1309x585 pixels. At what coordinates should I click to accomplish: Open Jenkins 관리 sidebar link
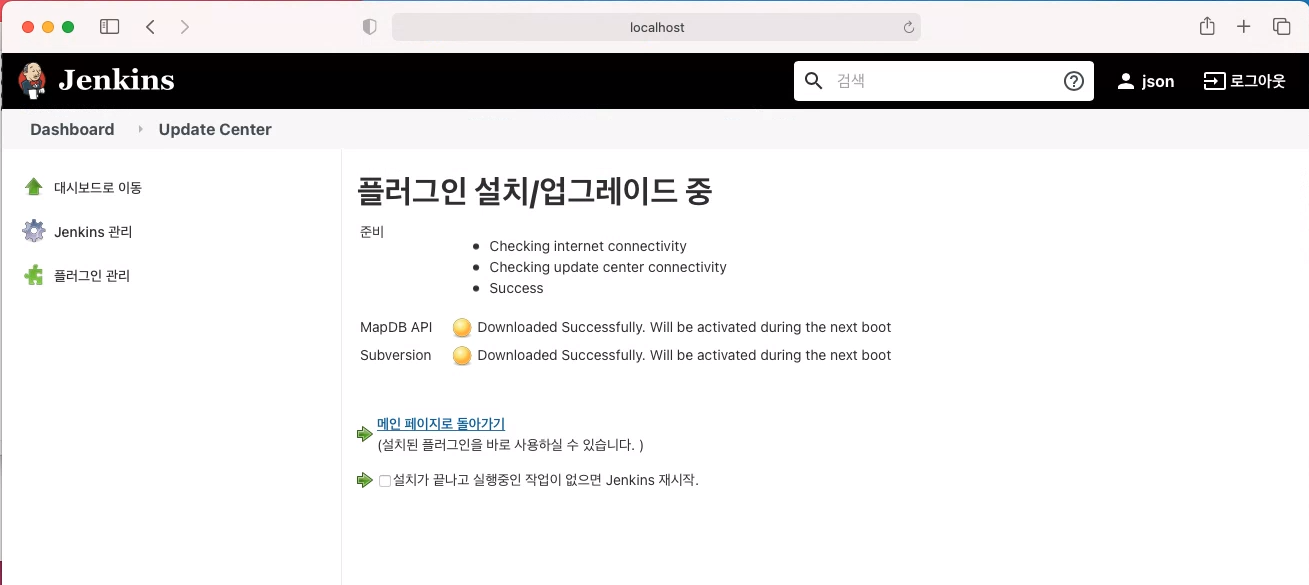pyautogui.click(x=93, y=232)
